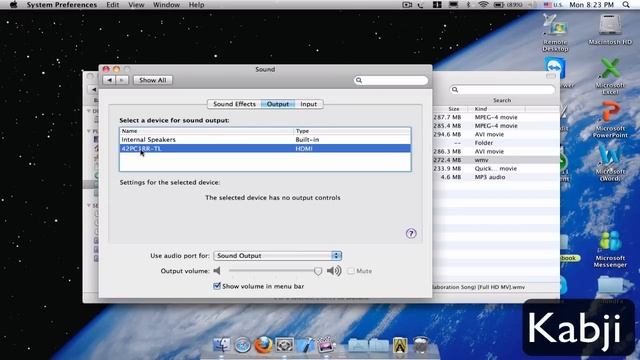This screenshot has width=640, height=360.
Task: Sort devices by the Type column header
Action: coord(352,131)
